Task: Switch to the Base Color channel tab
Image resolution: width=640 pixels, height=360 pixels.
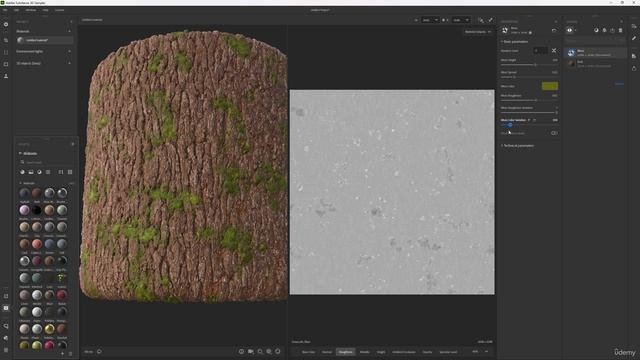Action: point(308,352)
